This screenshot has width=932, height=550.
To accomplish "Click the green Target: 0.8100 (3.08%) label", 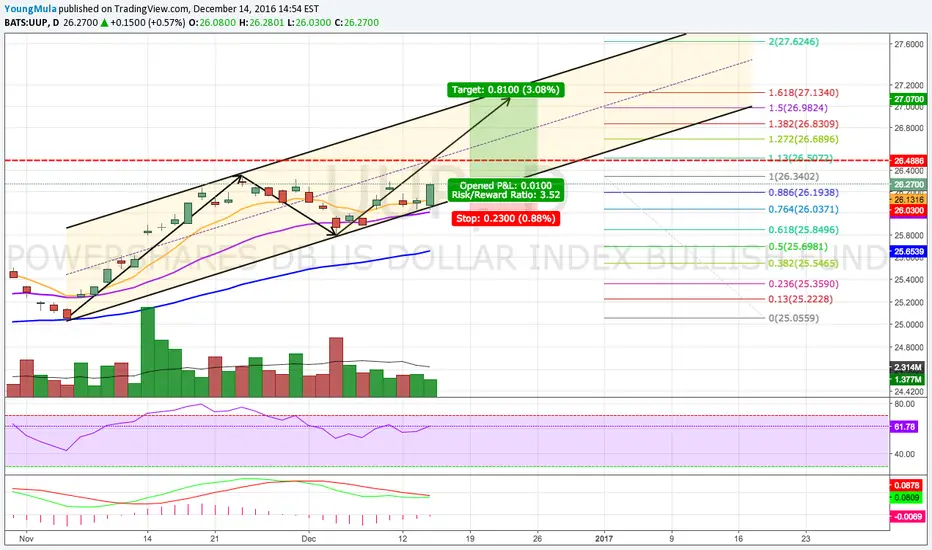I will pos(505,90).
